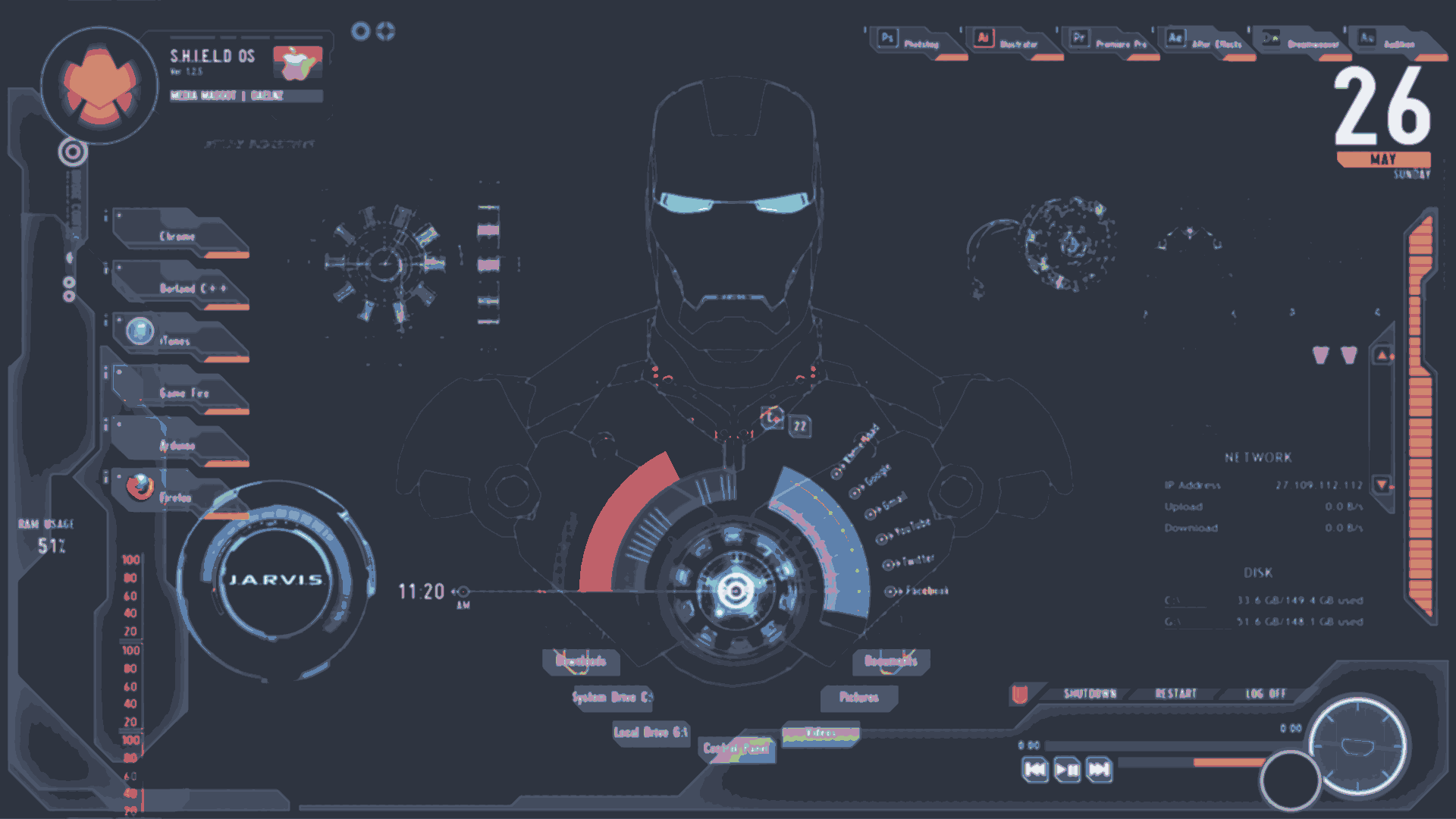Open the Game Fire launcher entry
The height and width of the screenshot is (819, 1456).
(181, 391)
